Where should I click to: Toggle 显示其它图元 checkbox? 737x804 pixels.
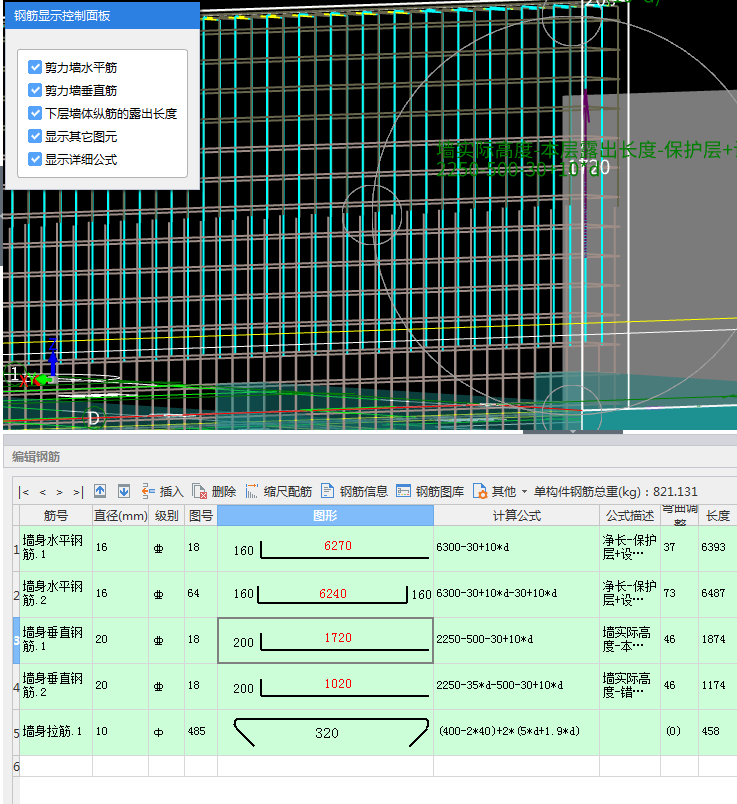click(x=35, y=136)
